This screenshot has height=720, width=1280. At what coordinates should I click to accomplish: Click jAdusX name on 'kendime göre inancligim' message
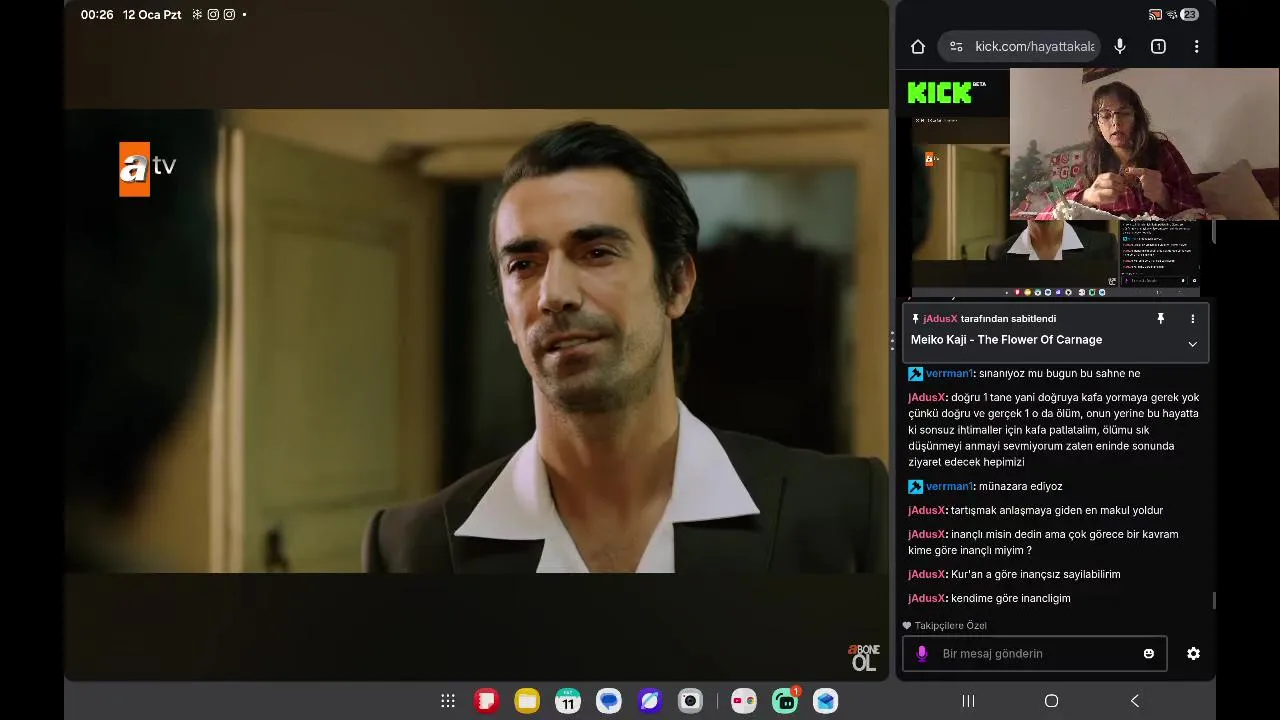click(x=926, y=598)
